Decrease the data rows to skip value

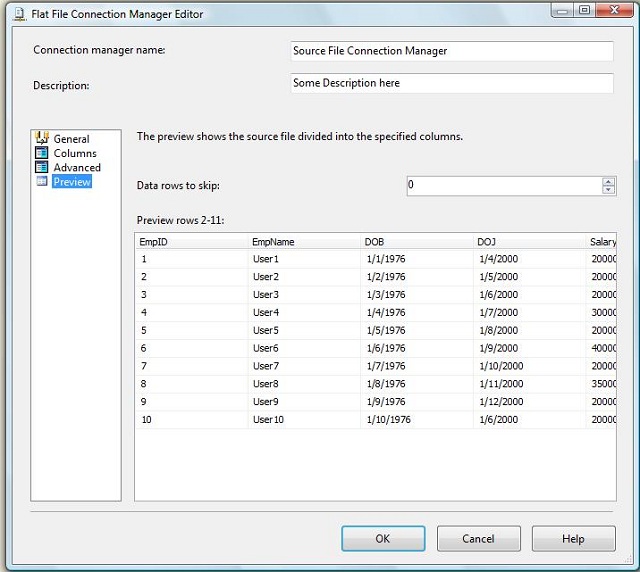[x=608, y=190]
